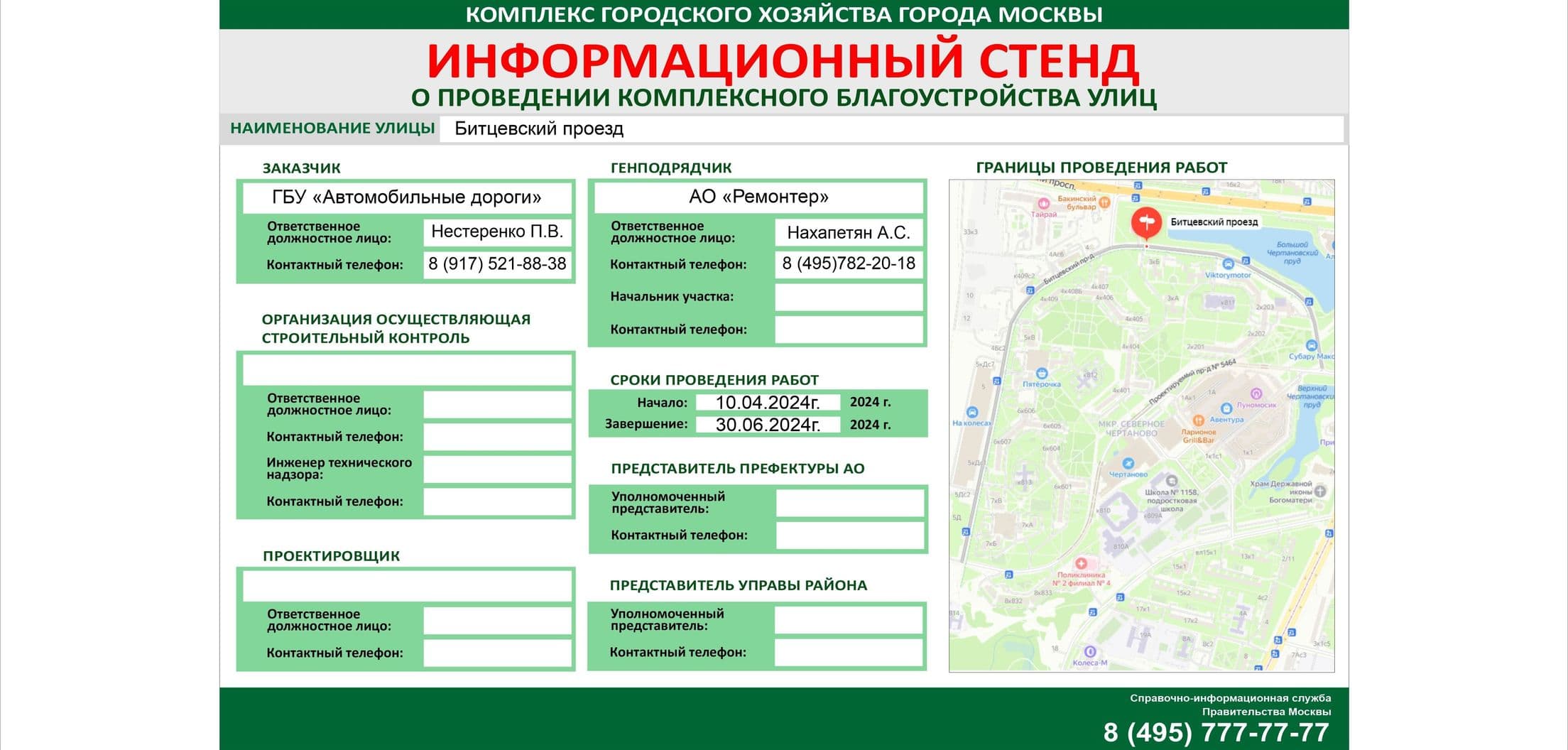1568x750 pixels.
Task: Click the red Битцевский проезд map marker
Action: tap(1146, 222)
